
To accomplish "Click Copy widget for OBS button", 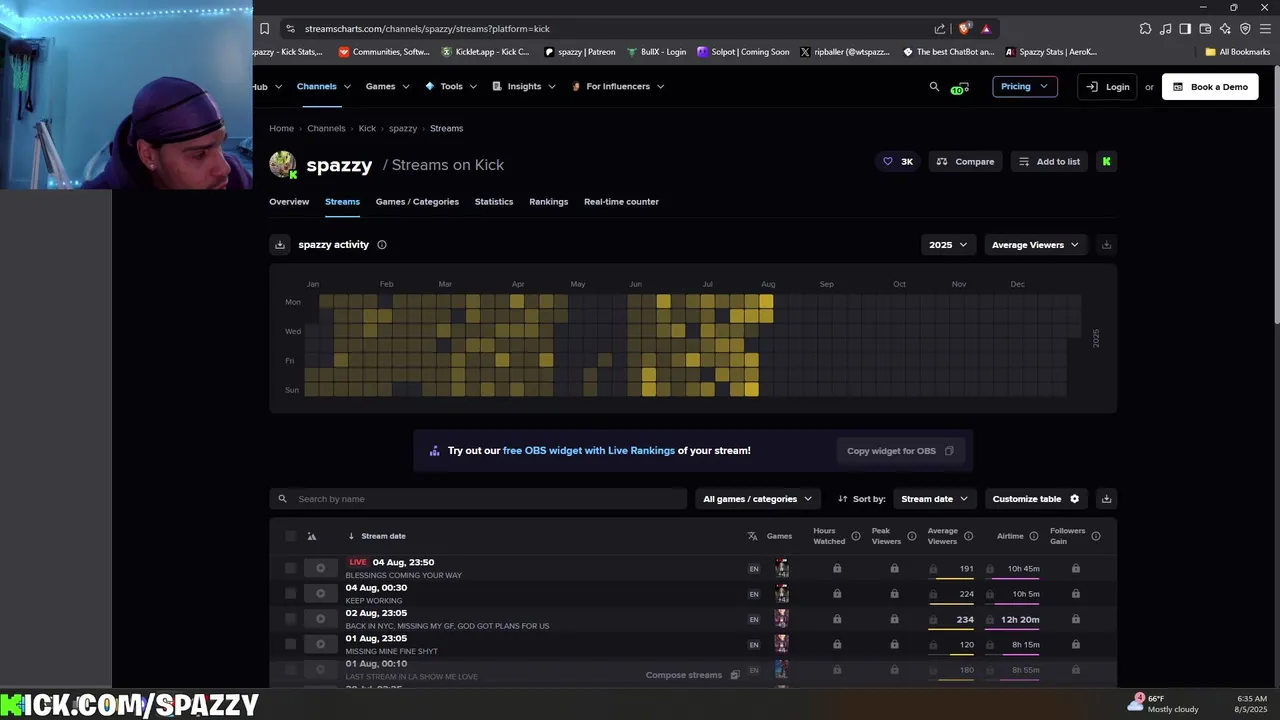I will click(900, 451).
